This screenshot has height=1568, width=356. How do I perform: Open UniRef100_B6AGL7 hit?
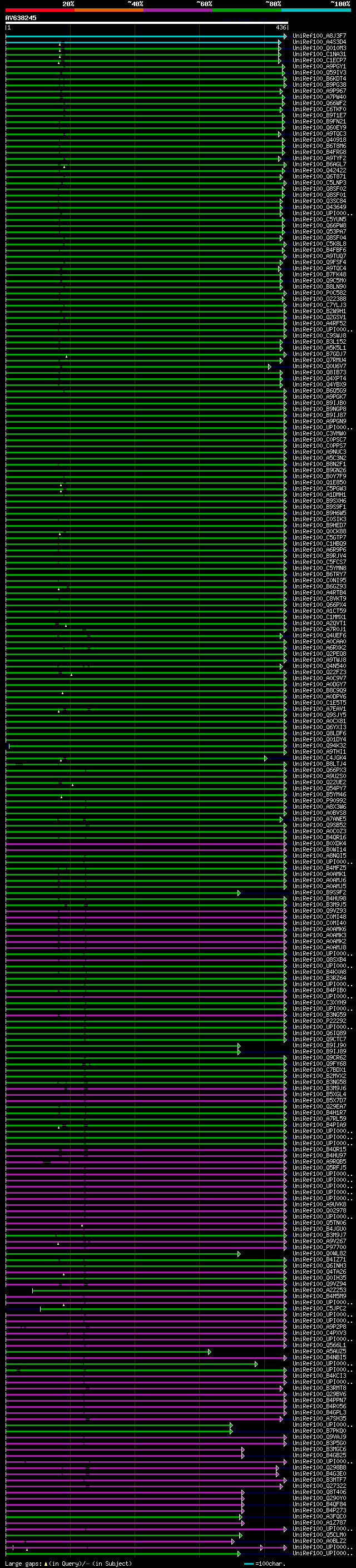tap(319, 165)
